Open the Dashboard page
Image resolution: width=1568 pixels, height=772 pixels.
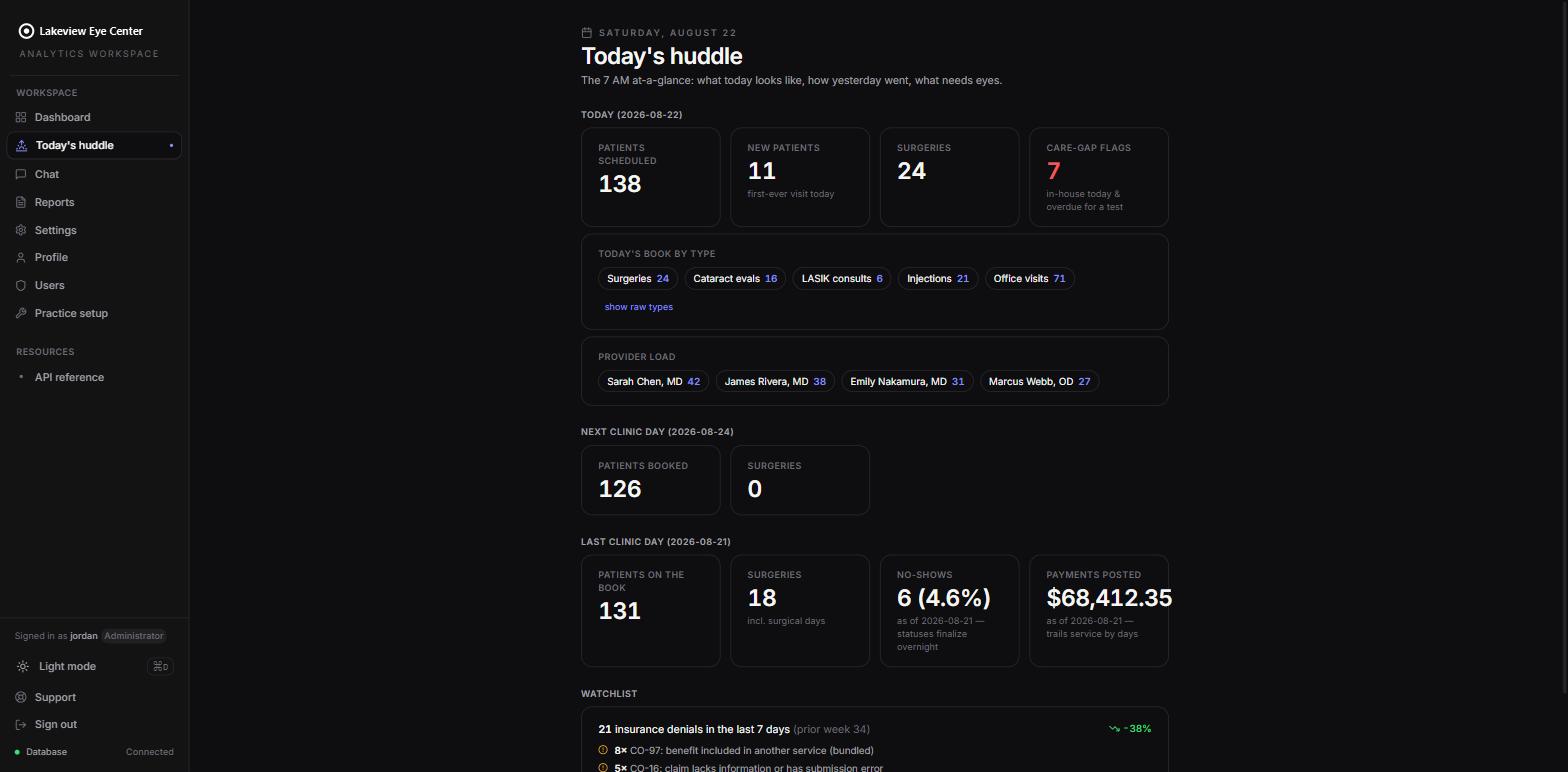coord(94,117)
